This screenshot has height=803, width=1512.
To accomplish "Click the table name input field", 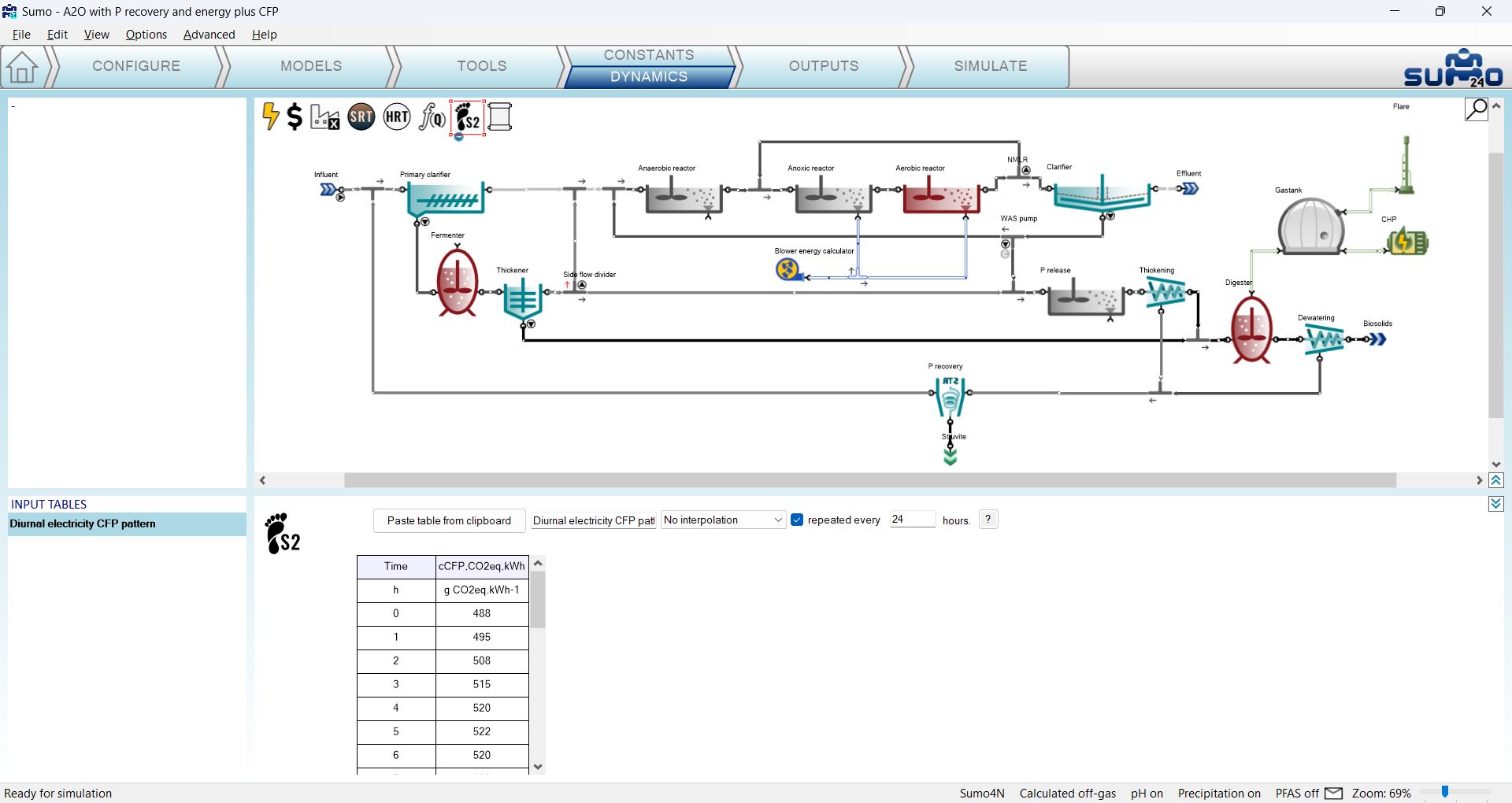I will pyautogui.click(x=594, y=520).
